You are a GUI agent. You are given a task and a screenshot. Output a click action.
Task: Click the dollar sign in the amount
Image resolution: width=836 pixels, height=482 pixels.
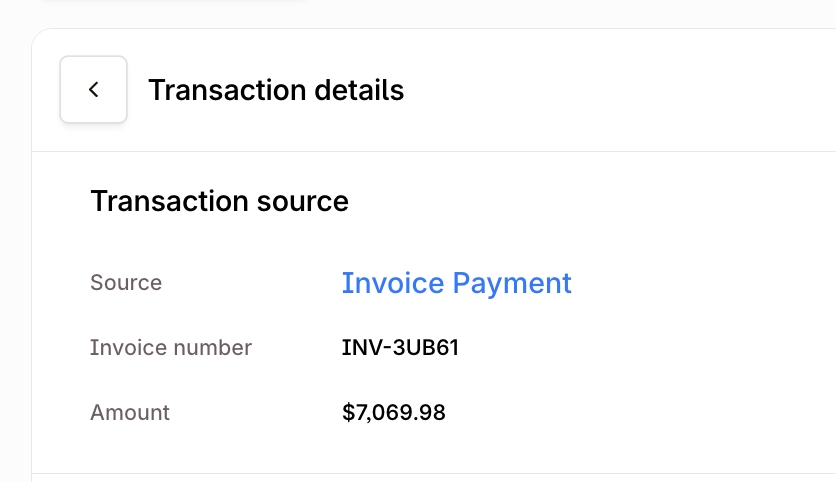pos(348,412)
